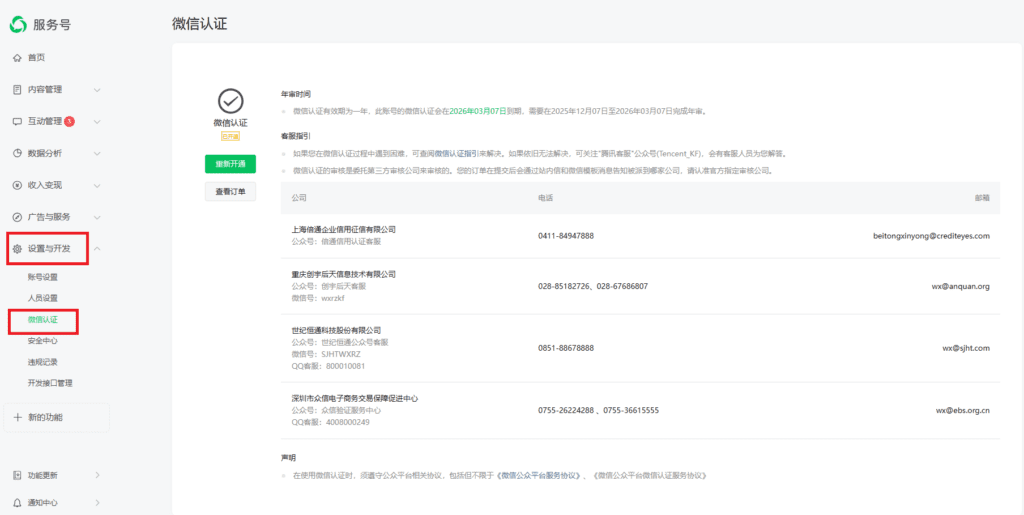Click QQ客服:4008000249 text
1024x515 pixels.
click(x=330, y=422)
